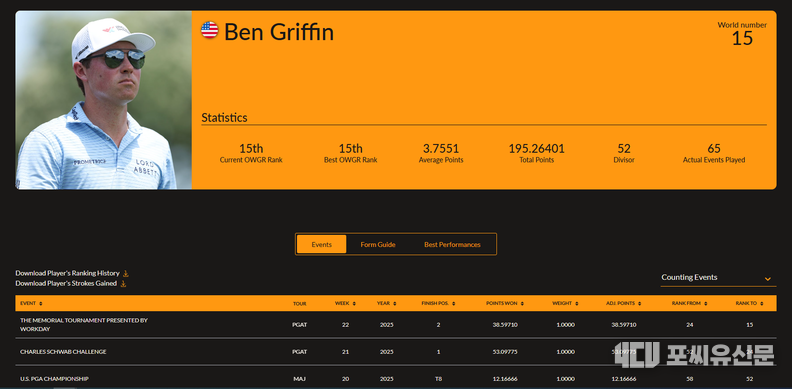Open the Best Performances tab
792x389 pixels.
coord(452,244)
